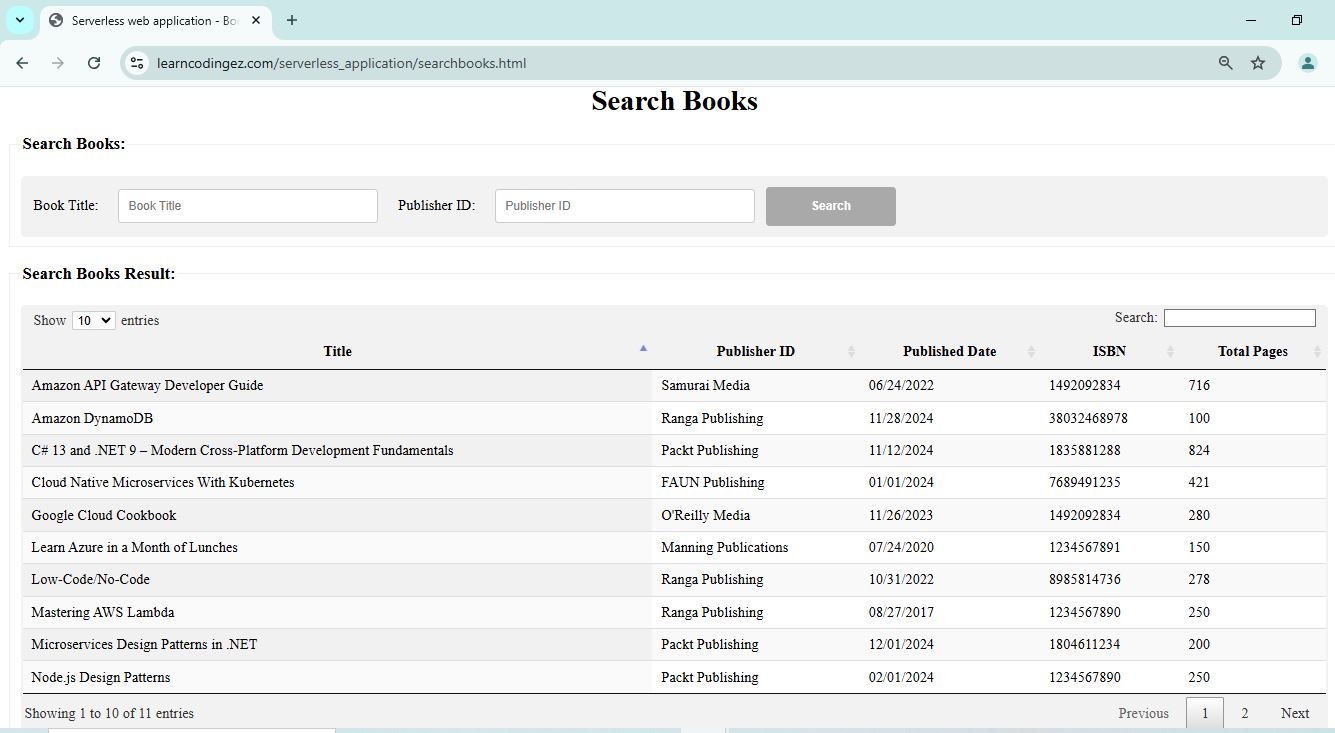
Task: Sort table by Total Pages column header
Action: click(1253, 351)
